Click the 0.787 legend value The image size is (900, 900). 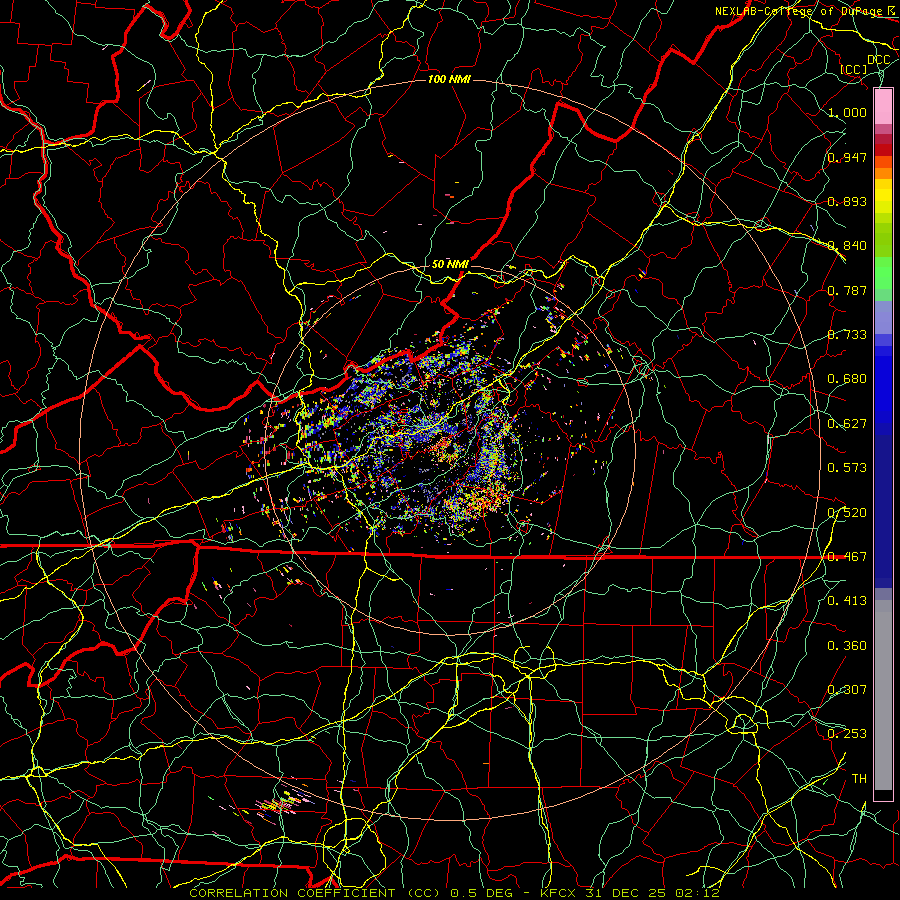pos(847,290)
